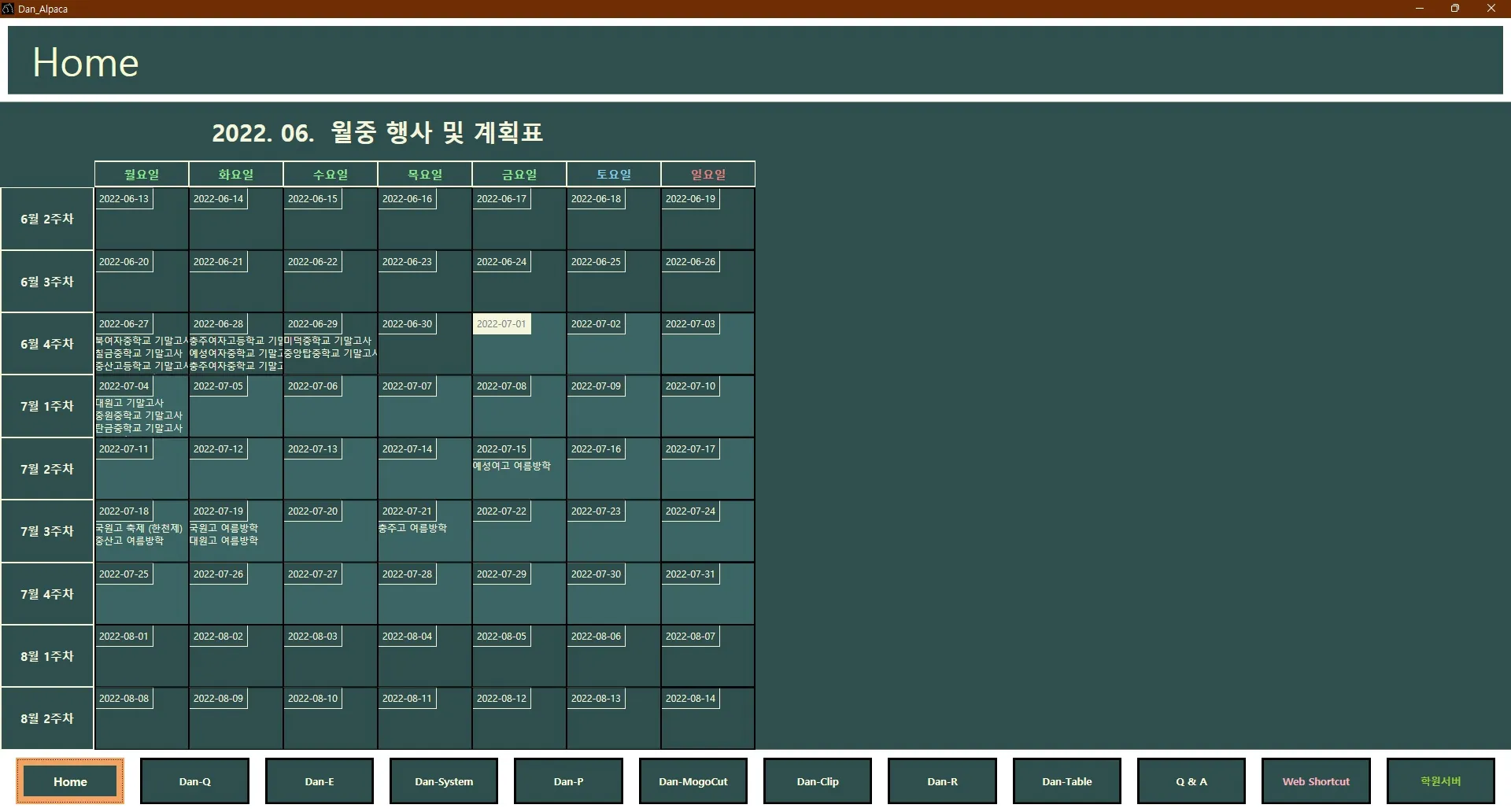The width and height of the screenshot is (1511, 812).
Task: Select date 2022-07-21
Action: point(407,511)
